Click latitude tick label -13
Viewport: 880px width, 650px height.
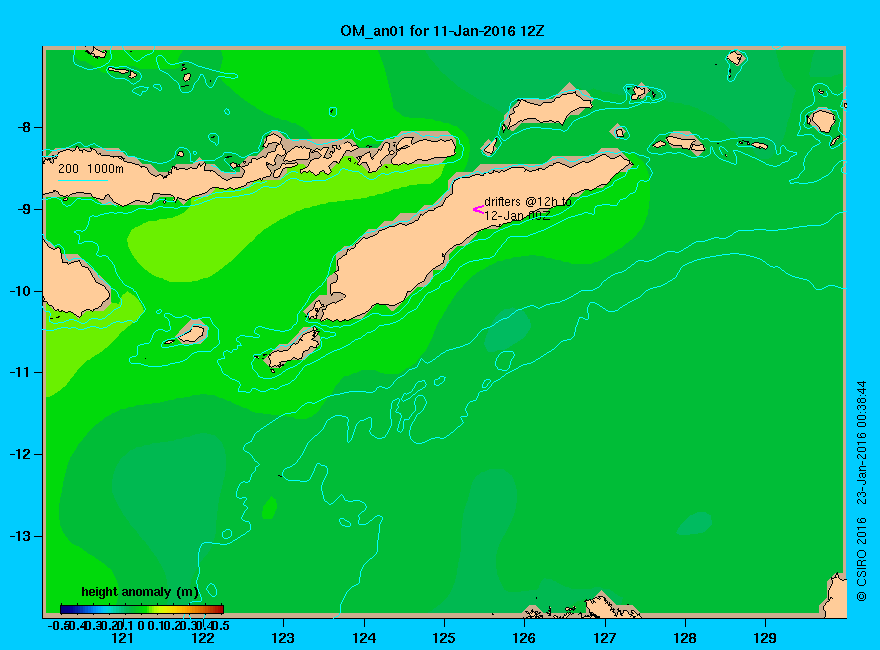pos(20,536)
